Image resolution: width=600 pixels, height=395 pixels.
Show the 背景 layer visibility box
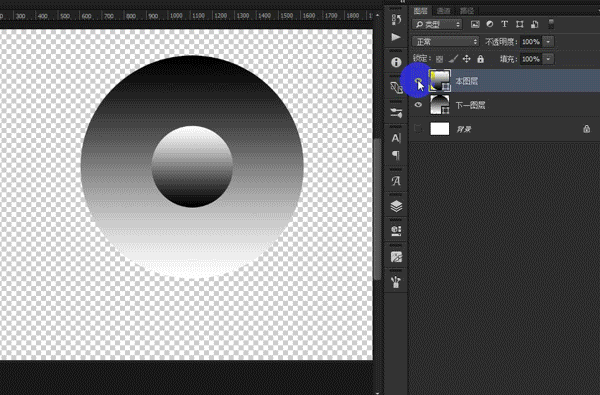tap(418, 129)
